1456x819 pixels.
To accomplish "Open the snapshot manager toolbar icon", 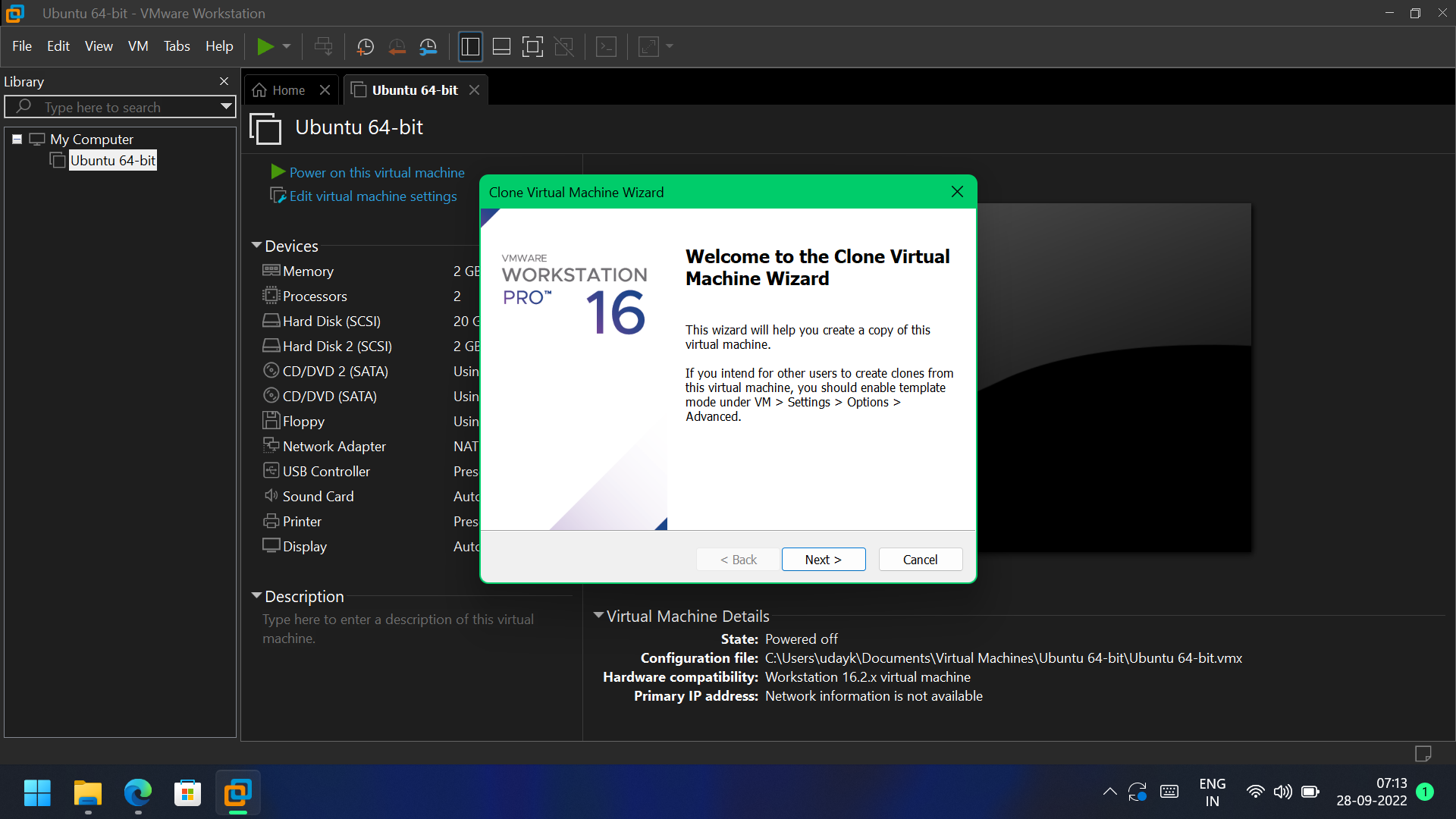I will coord(428,47).
